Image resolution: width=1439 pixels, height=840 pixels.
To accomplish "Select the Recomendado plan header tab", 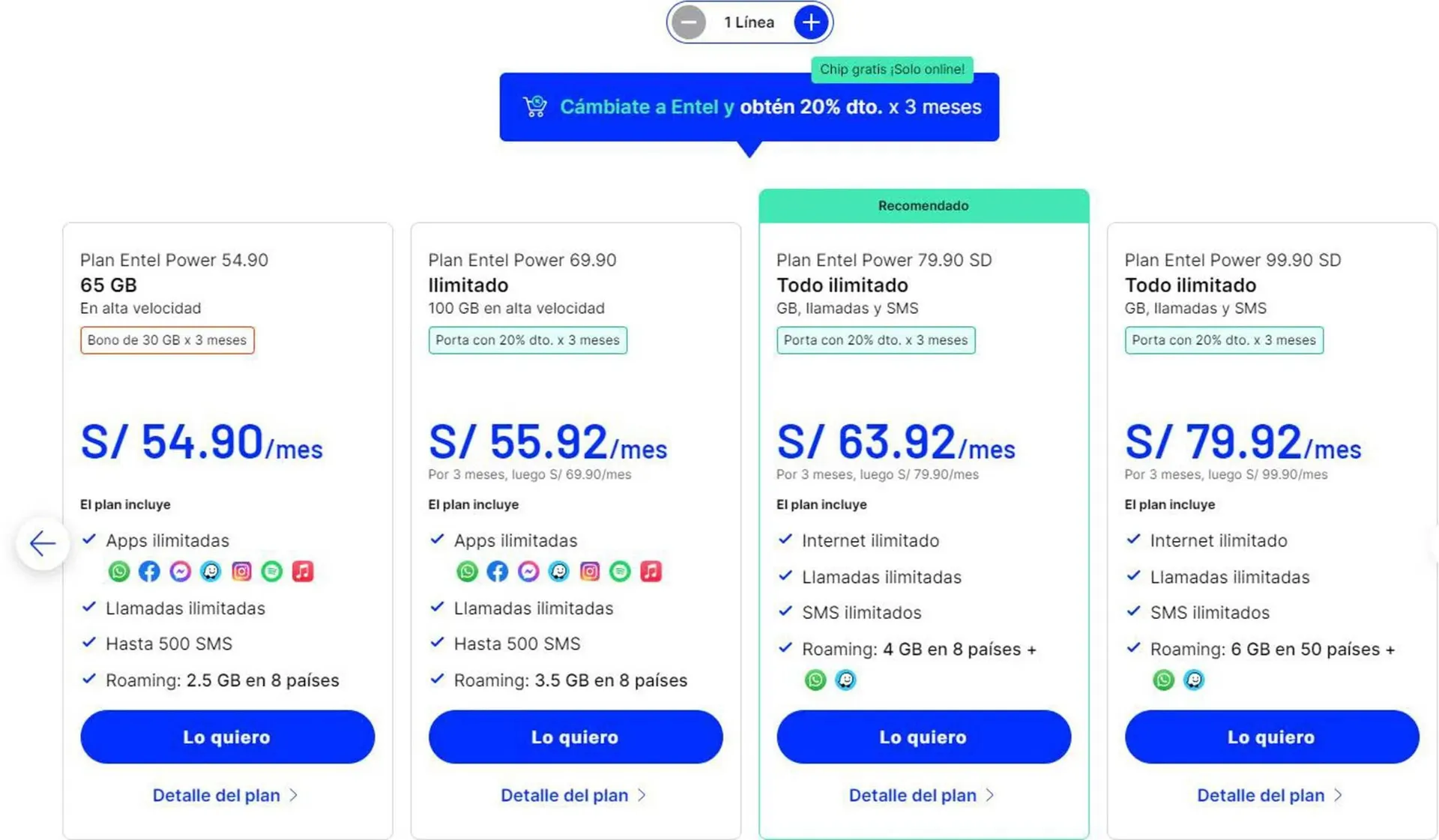I will coord(923,206).
